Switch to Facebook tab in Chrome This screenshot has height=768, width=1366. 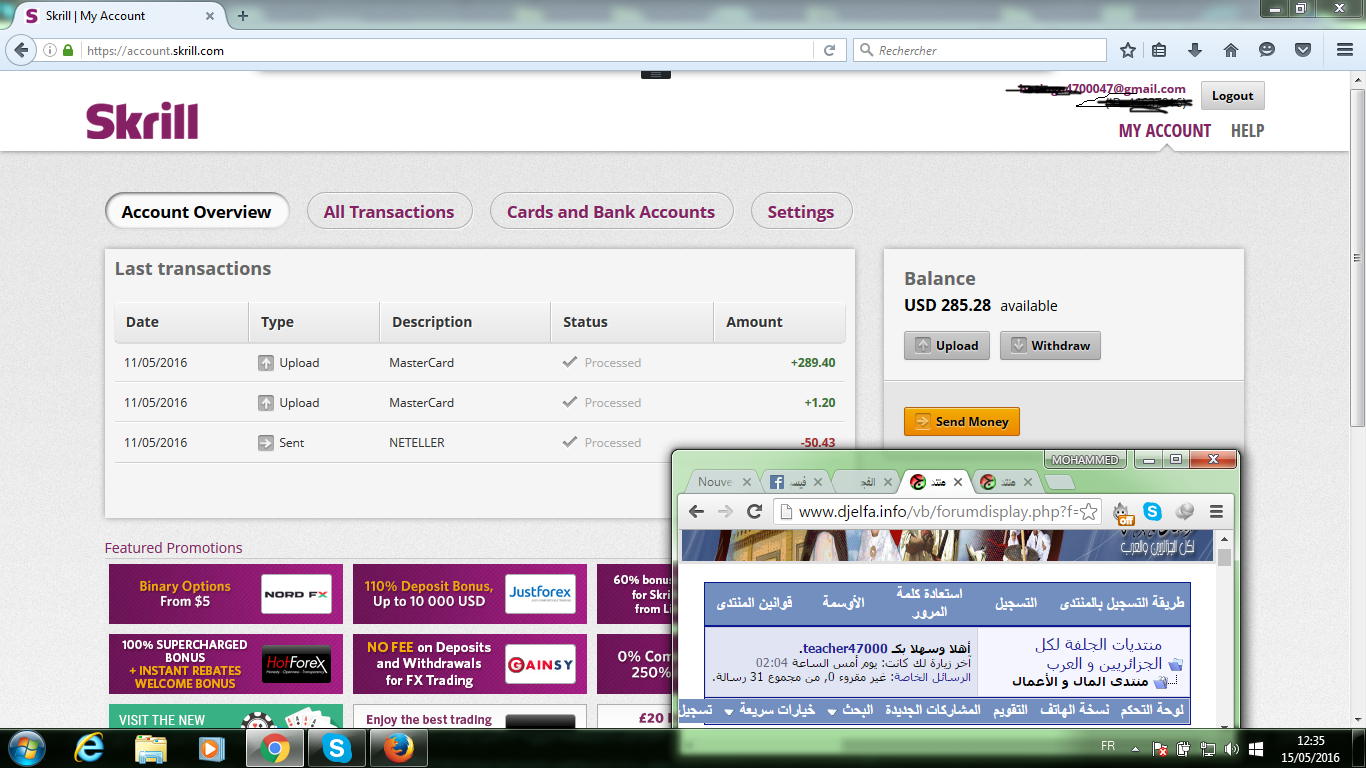click(x=795, y=482)
